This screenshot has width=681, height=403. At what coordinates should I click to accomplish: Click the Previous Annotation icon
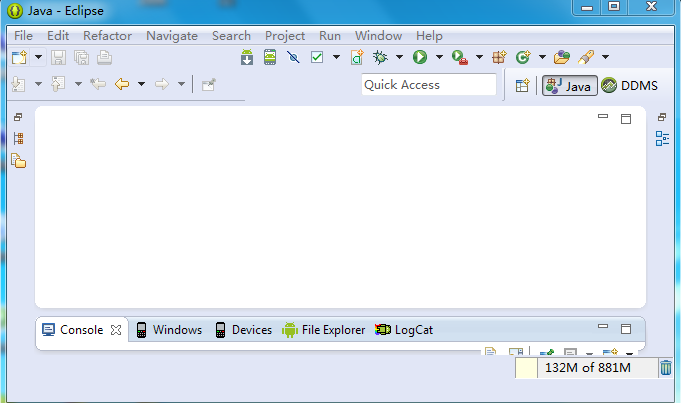[58, 84]
